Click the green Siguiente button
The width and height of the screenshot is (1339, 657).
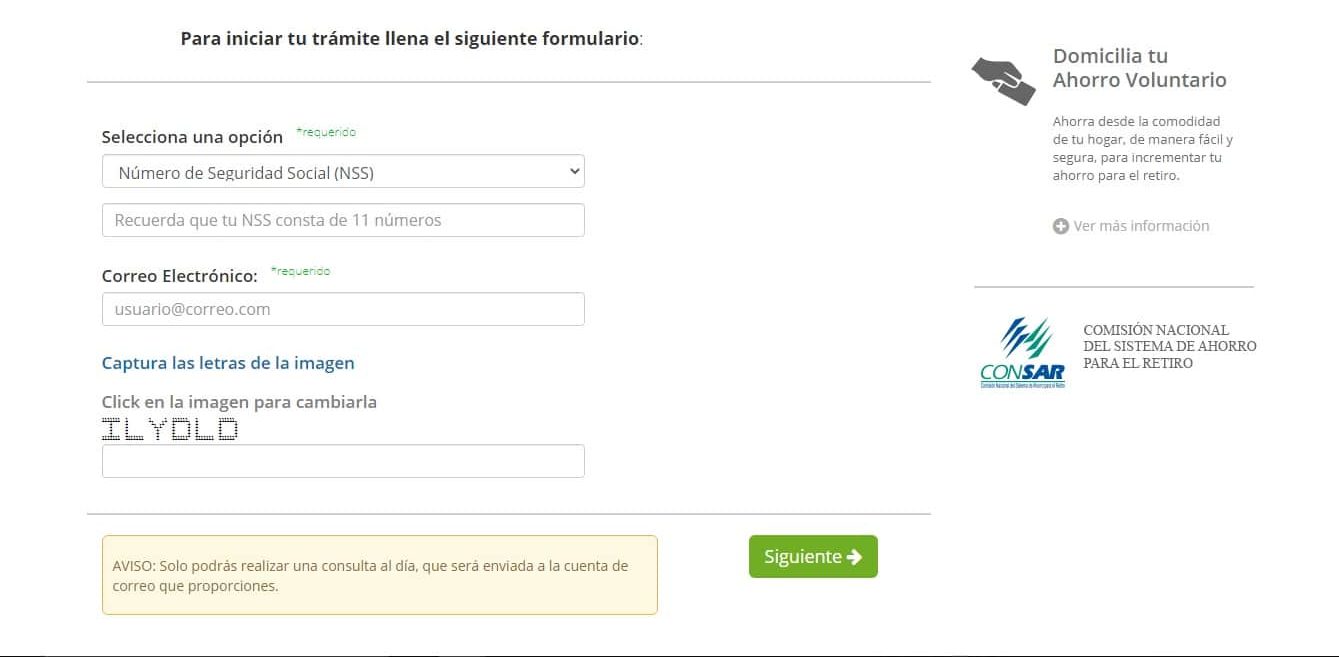click(x=813, y=557)
